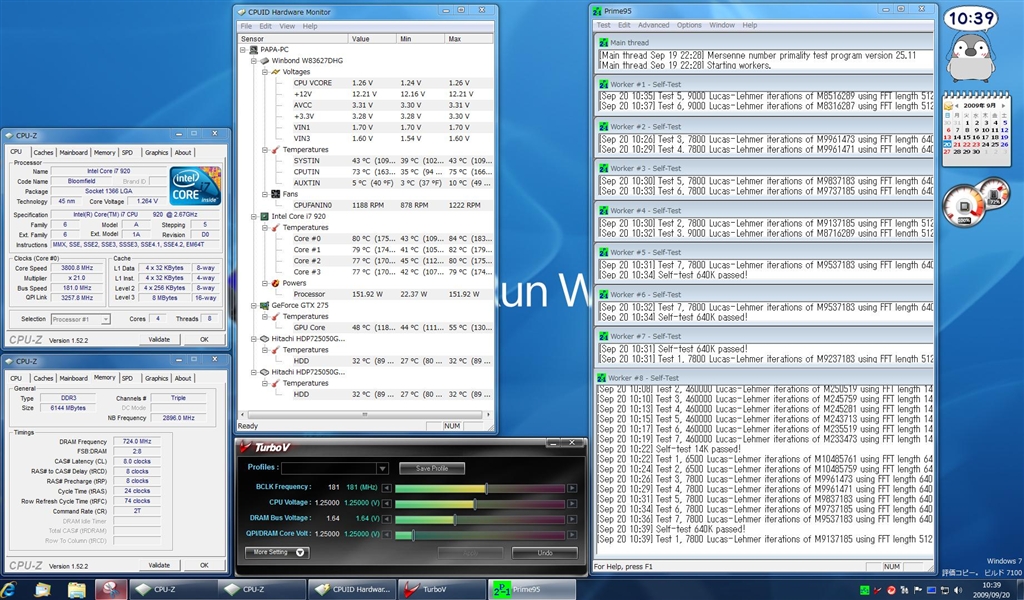This screenshot has height=600, width=1024.
Task: Click the Value column header
Action: [372, 39]
